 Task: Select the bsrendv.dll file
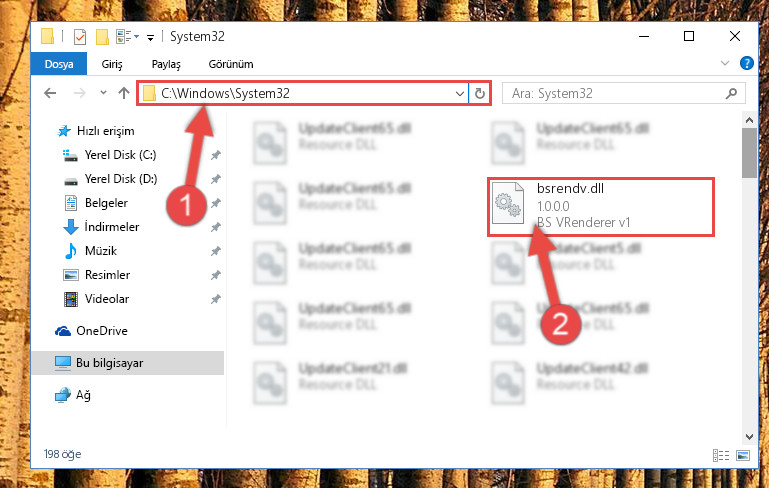[x=600, y=207]
